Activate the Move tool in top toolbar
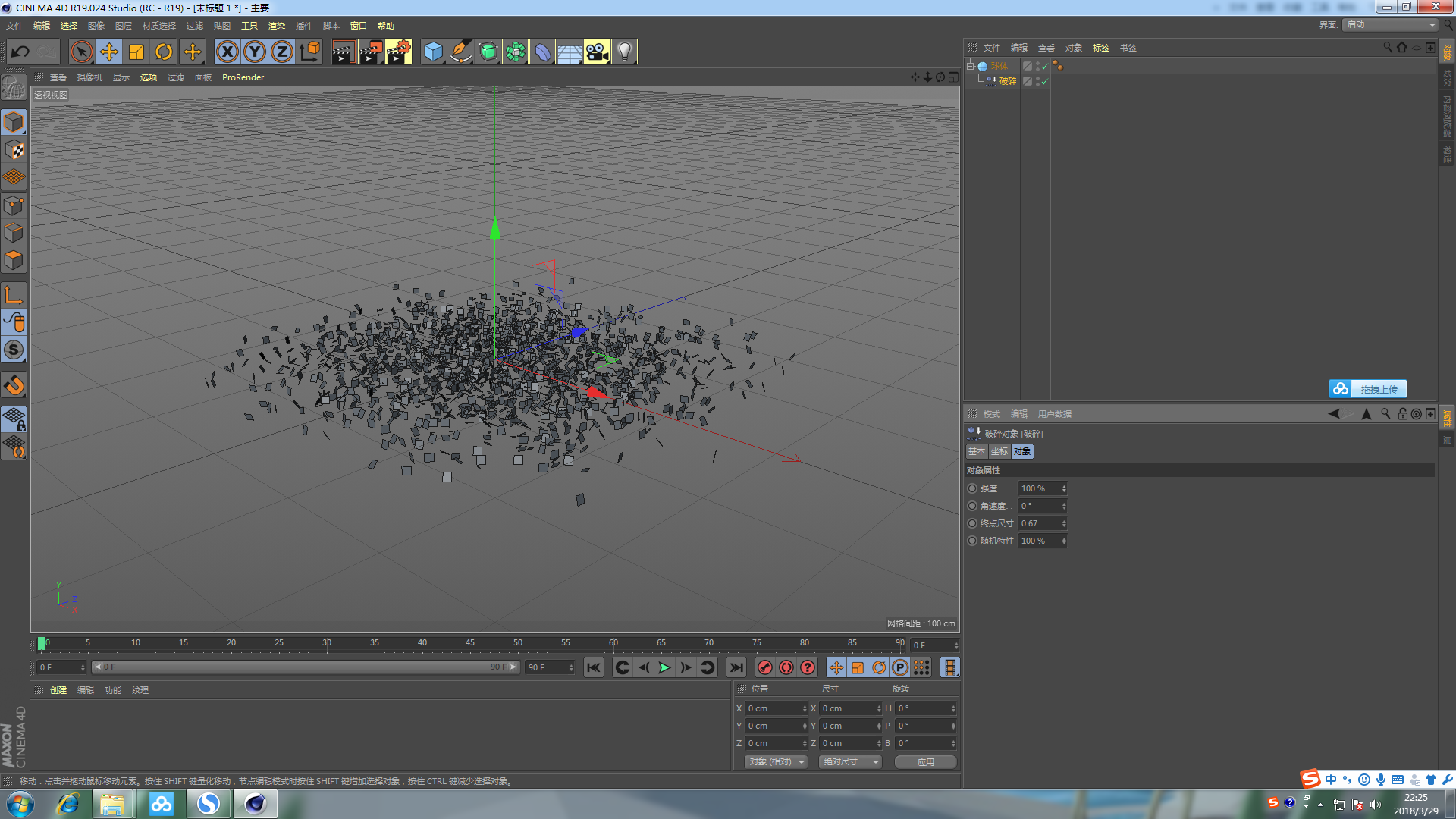The image size is (1456, 819). coord(109,52)
